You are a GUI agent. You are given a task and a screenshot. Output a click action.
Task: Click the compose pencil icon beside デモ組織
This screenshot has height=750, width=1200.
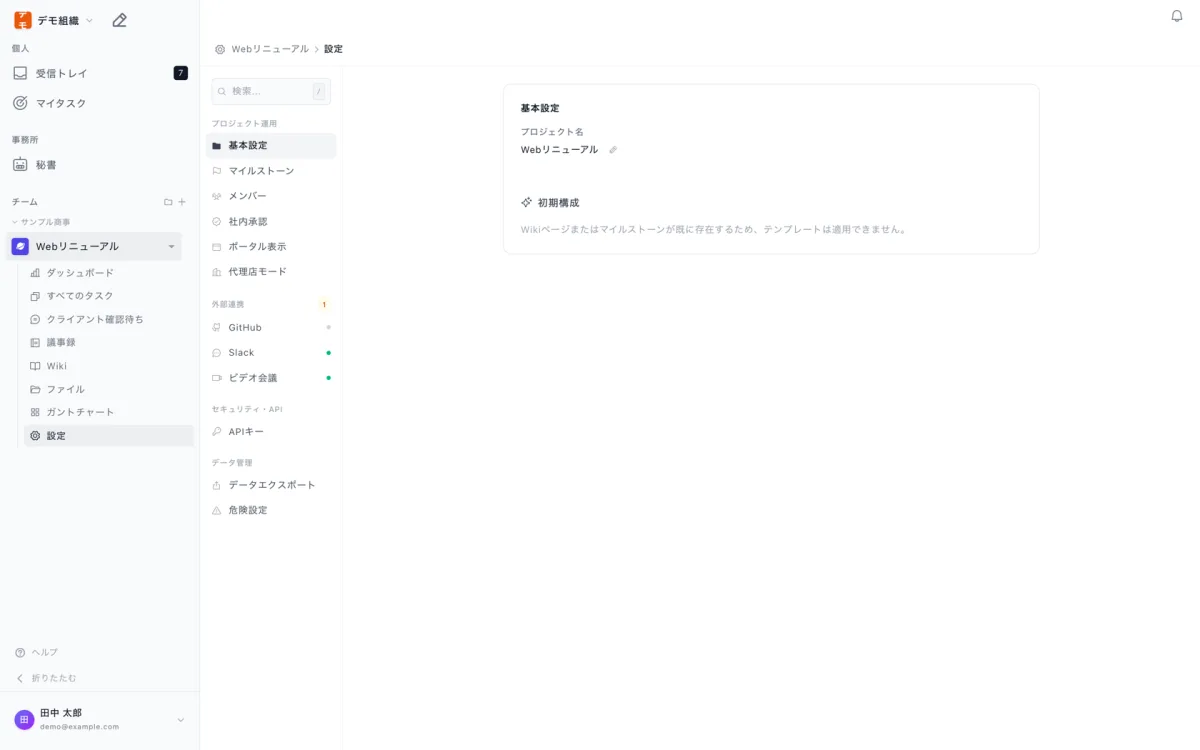tap(119, 20)
